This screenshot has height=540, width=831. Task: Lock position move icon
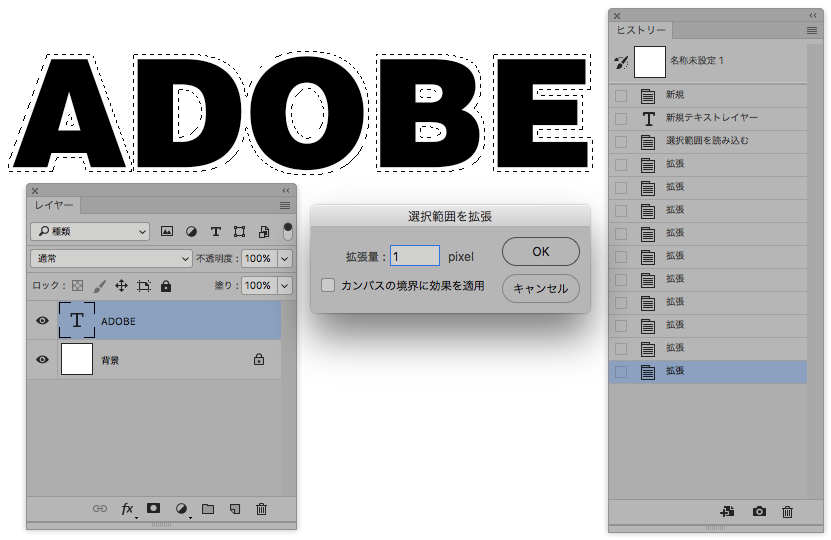pyautogui.click(x=121, y=286)
